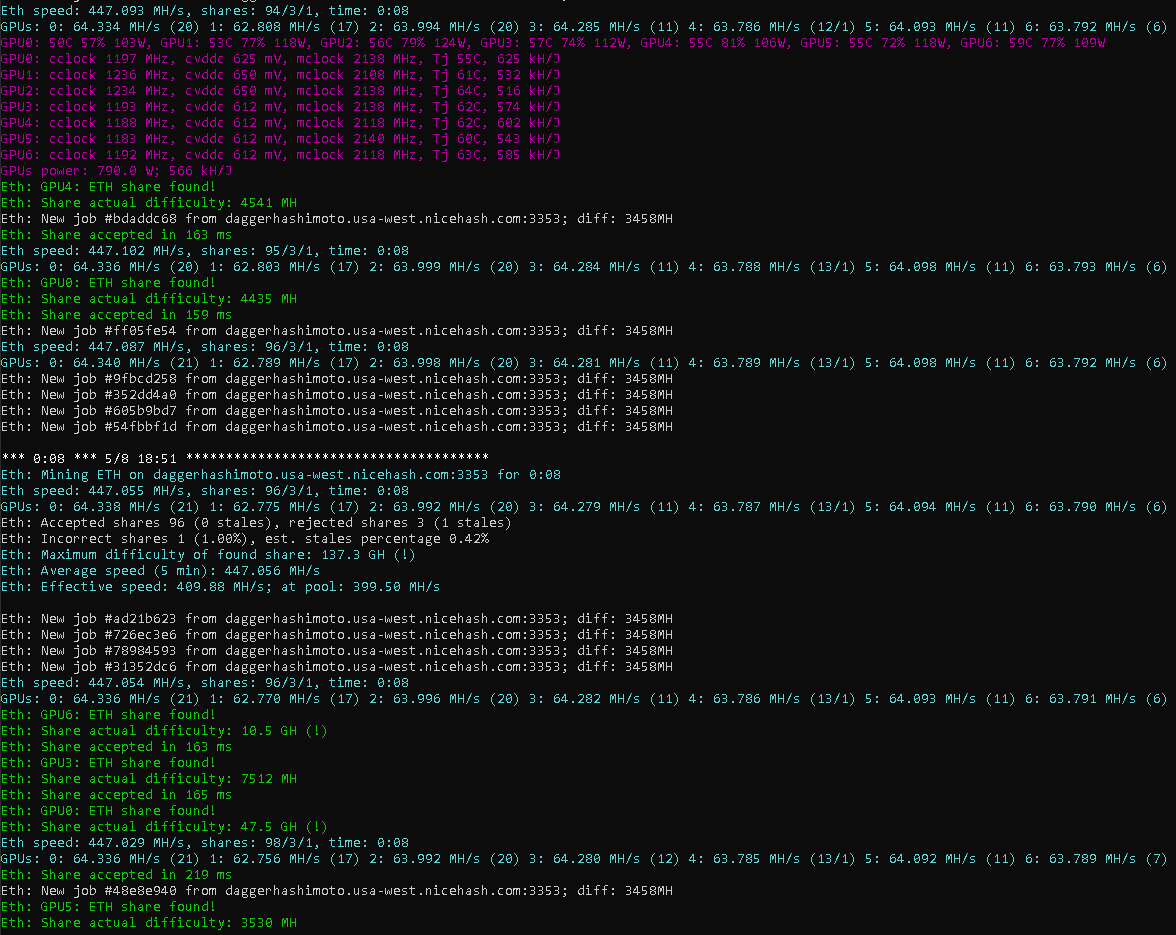Click the 'GPU6: 59C 77% 109W' temperature reading
This screenshot has width=1176, height=935.
pos(1033,43)
